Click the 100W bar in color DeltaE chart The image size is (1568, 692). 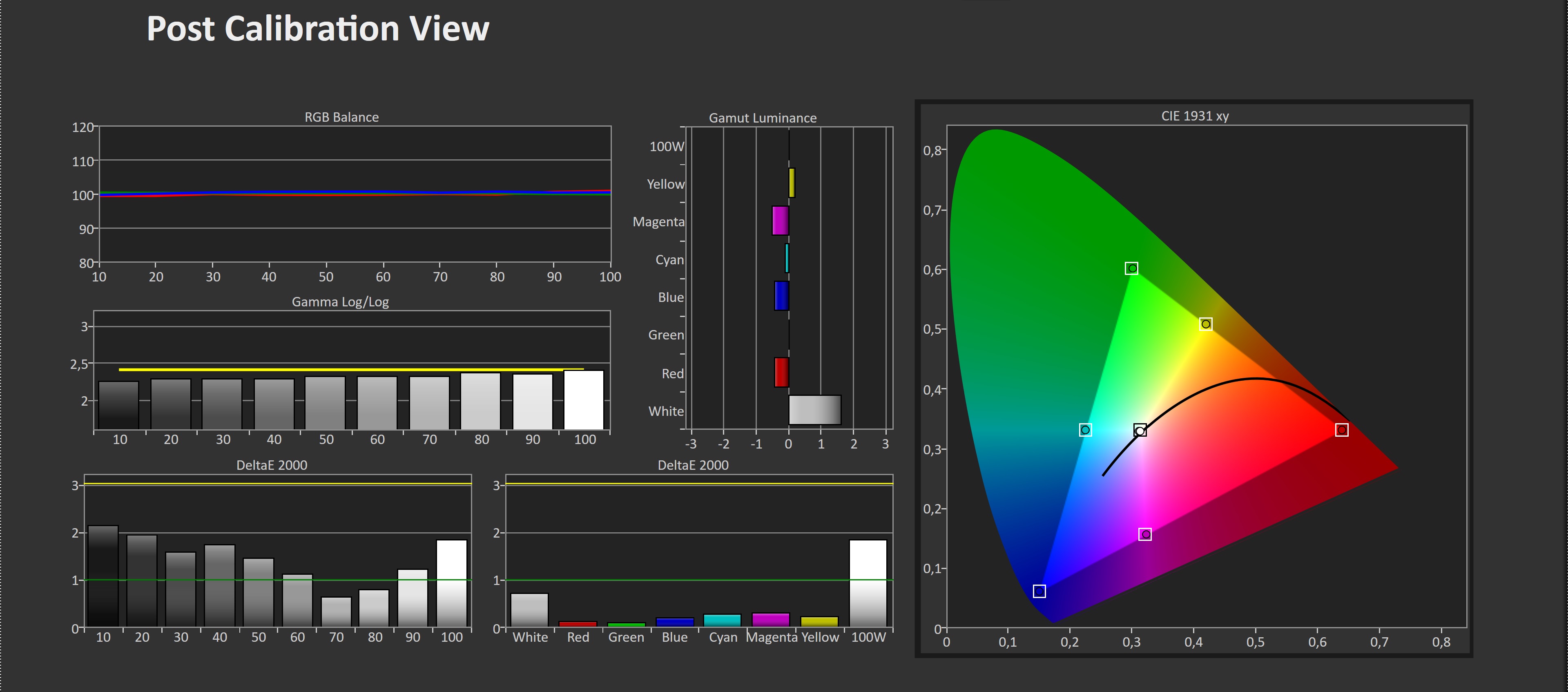click(868, 583)
